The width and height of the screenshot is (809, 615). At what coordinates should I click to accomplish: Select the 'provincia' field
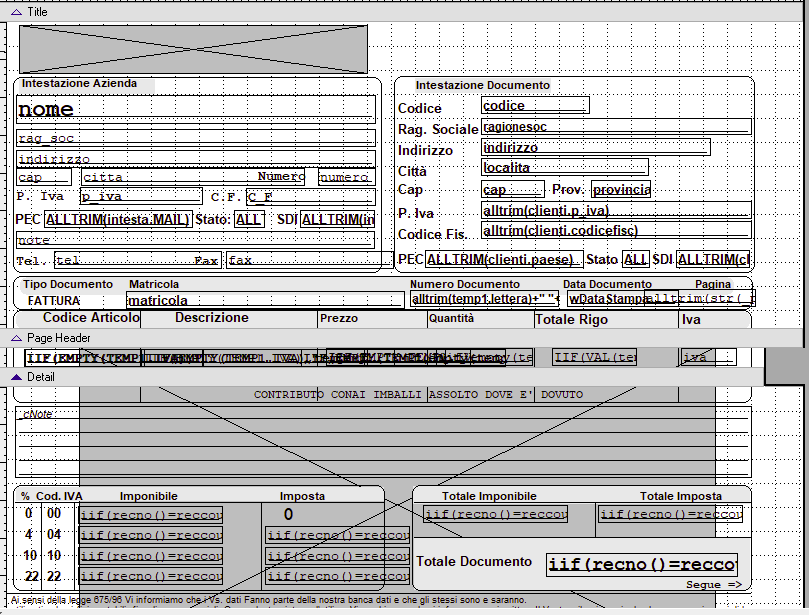point(621,189)
